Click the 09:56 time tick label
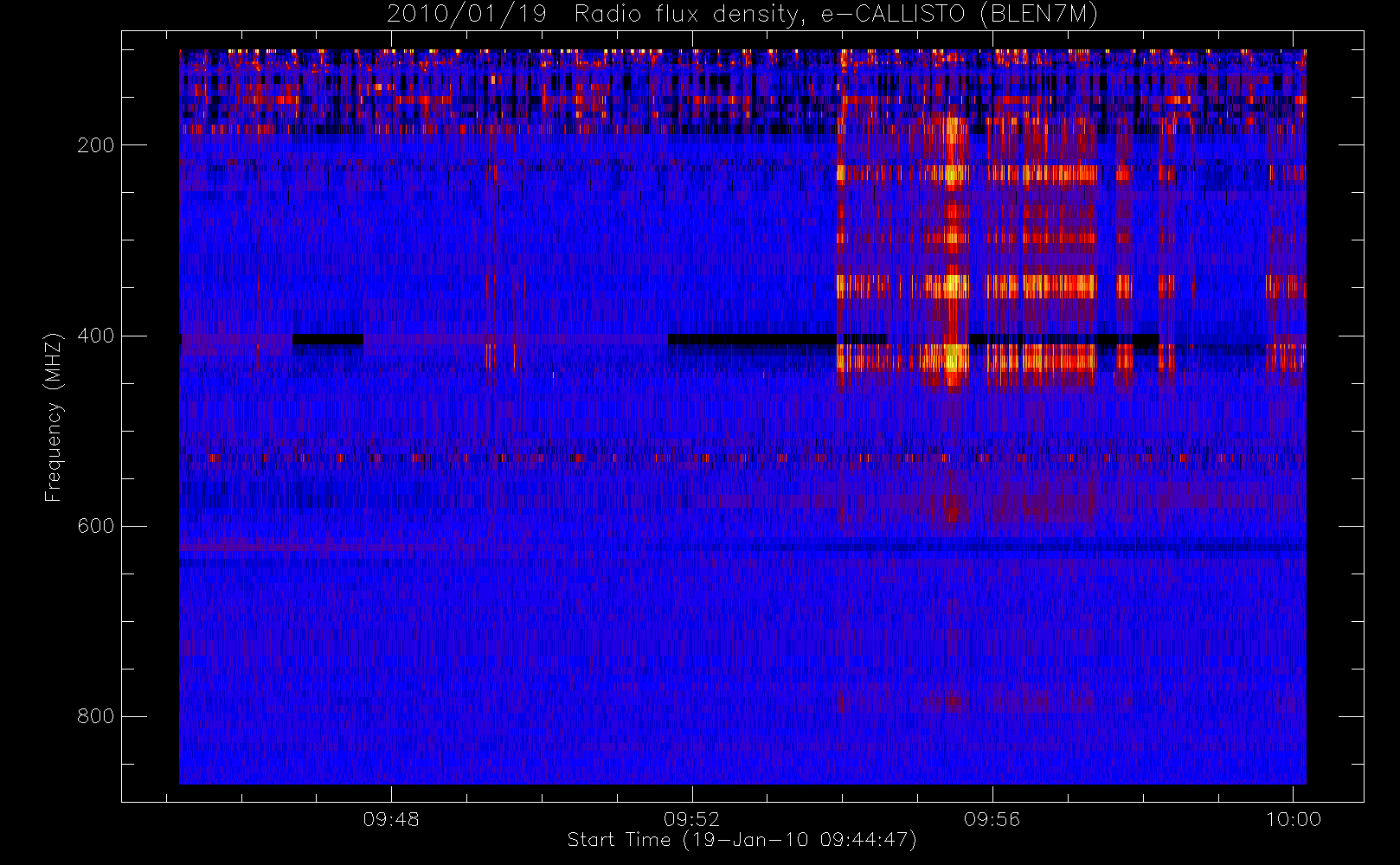 tap(992, 819)
